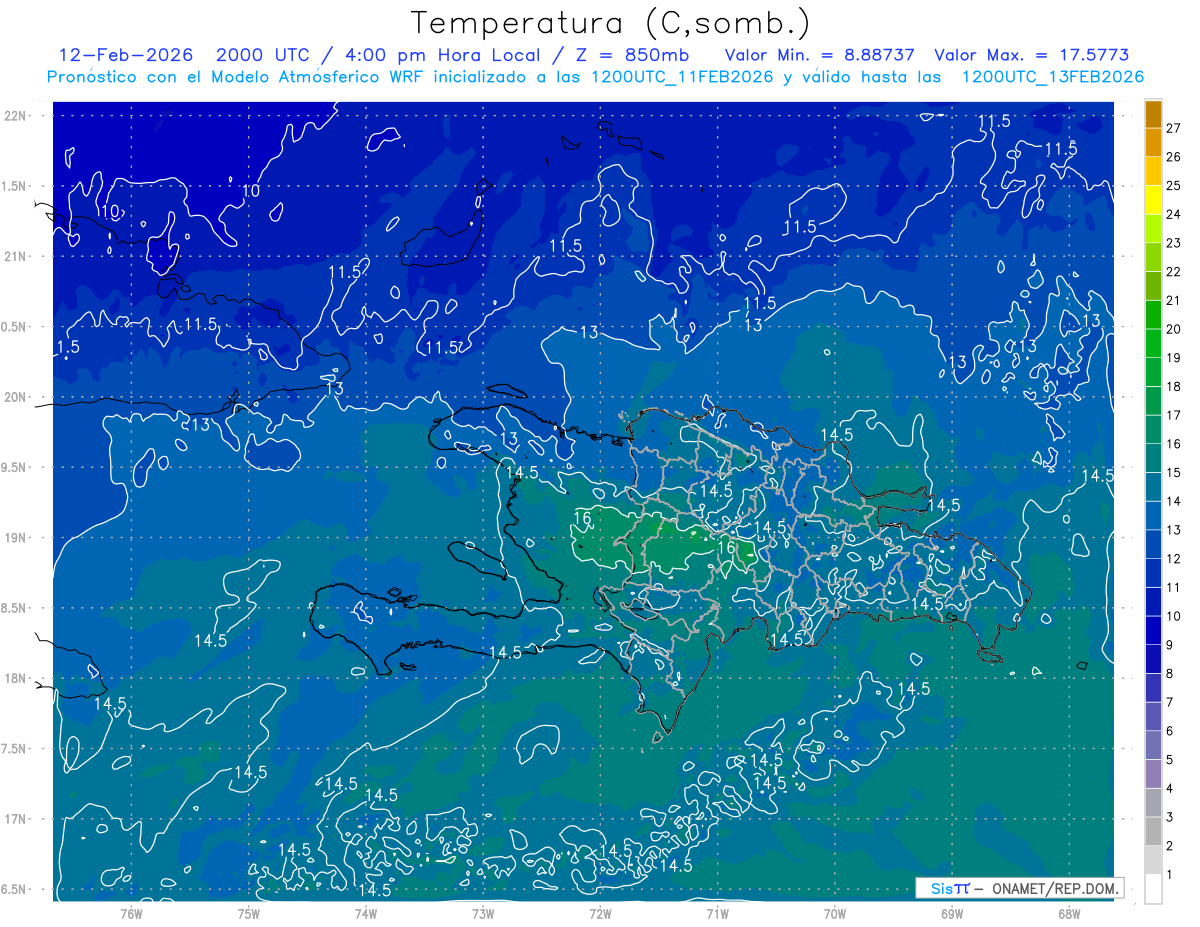Click the '17' color scale label
Screen dimensions: 1200x927
(1173, 415)
